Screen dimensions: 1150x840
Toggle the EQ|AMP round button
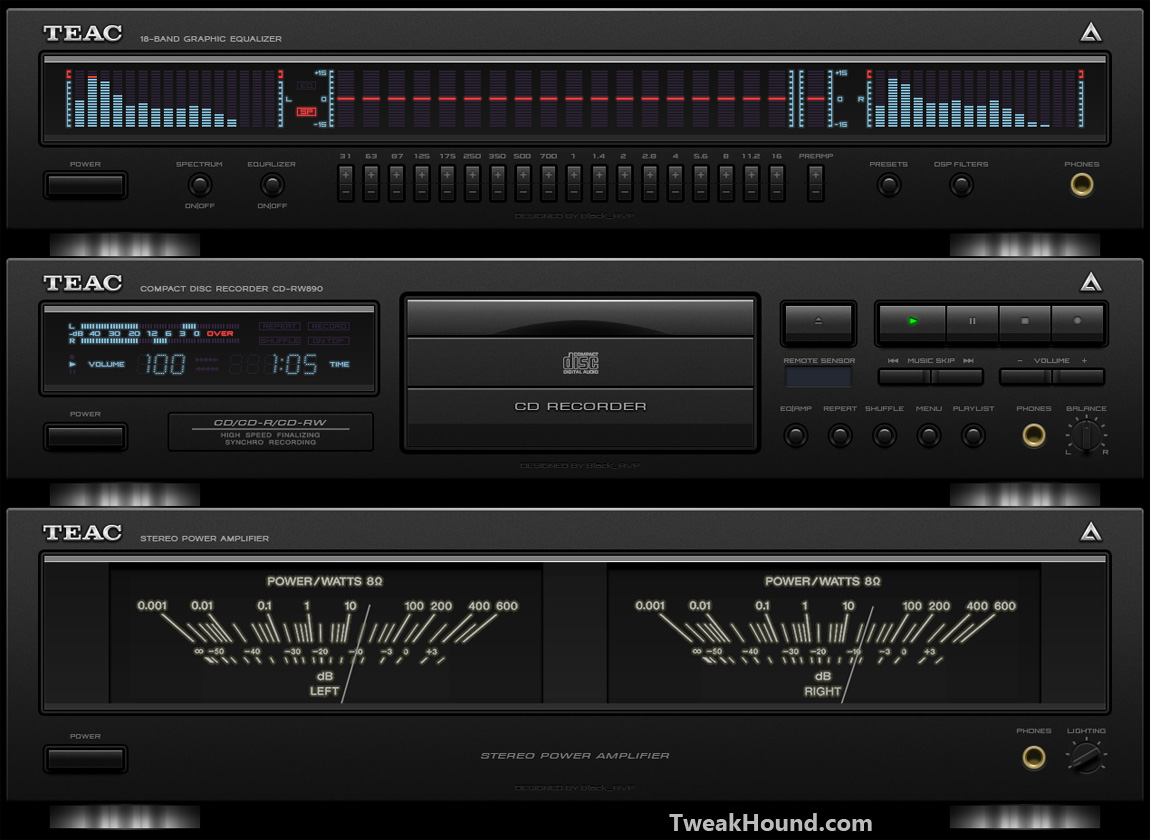pyautogui.click(x=796, y=436)
